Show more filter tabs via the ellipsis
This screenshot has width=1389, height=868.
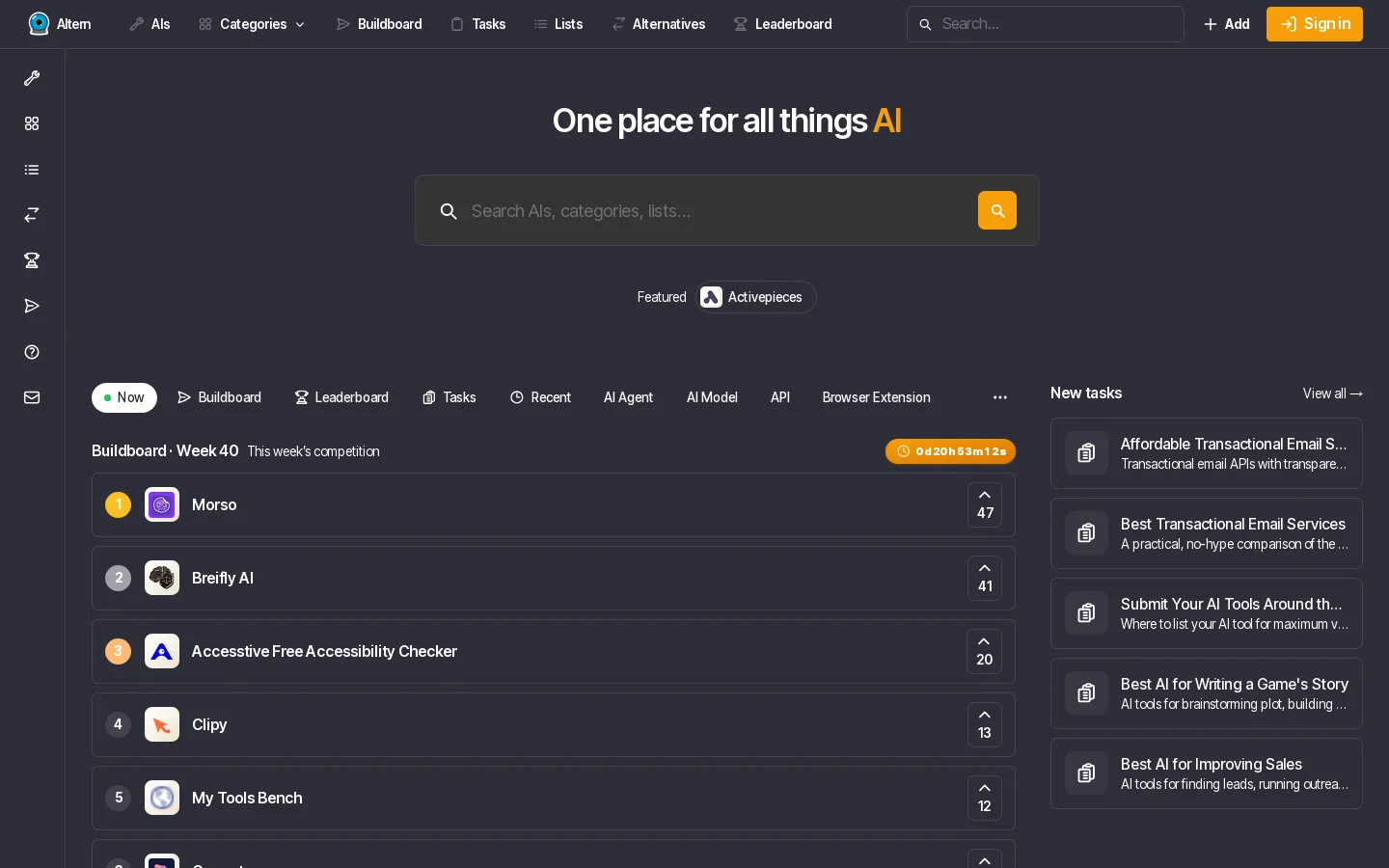point(1000,397)
